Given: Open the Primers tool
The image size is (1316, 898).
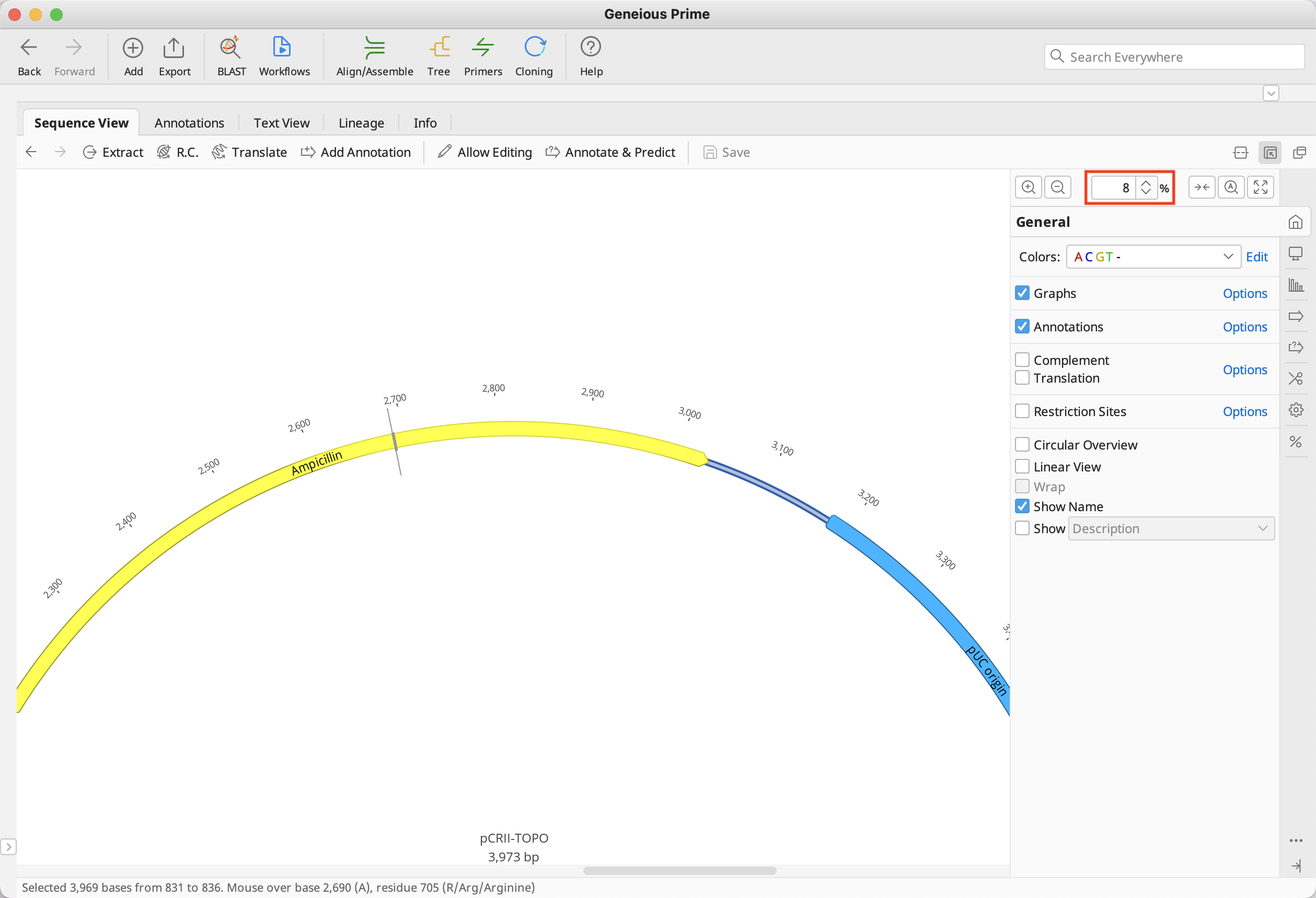Looking at the screenshot, I should click(482, 49).
